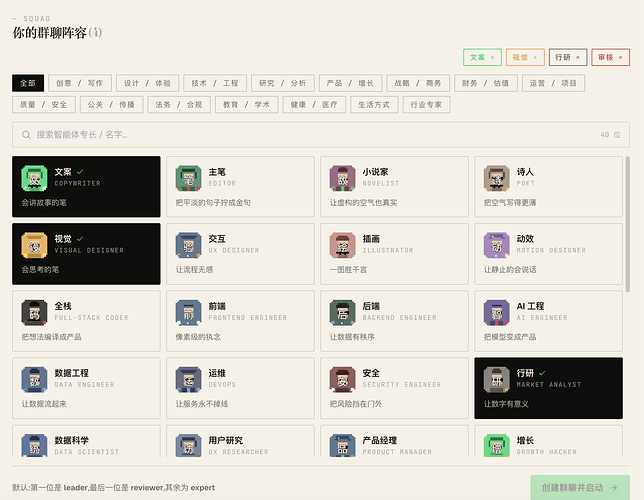Viewport: 644px width, 500px height.
Task: Click the 主笔 Editor avatar icon
Action: (x=188, y=178)
